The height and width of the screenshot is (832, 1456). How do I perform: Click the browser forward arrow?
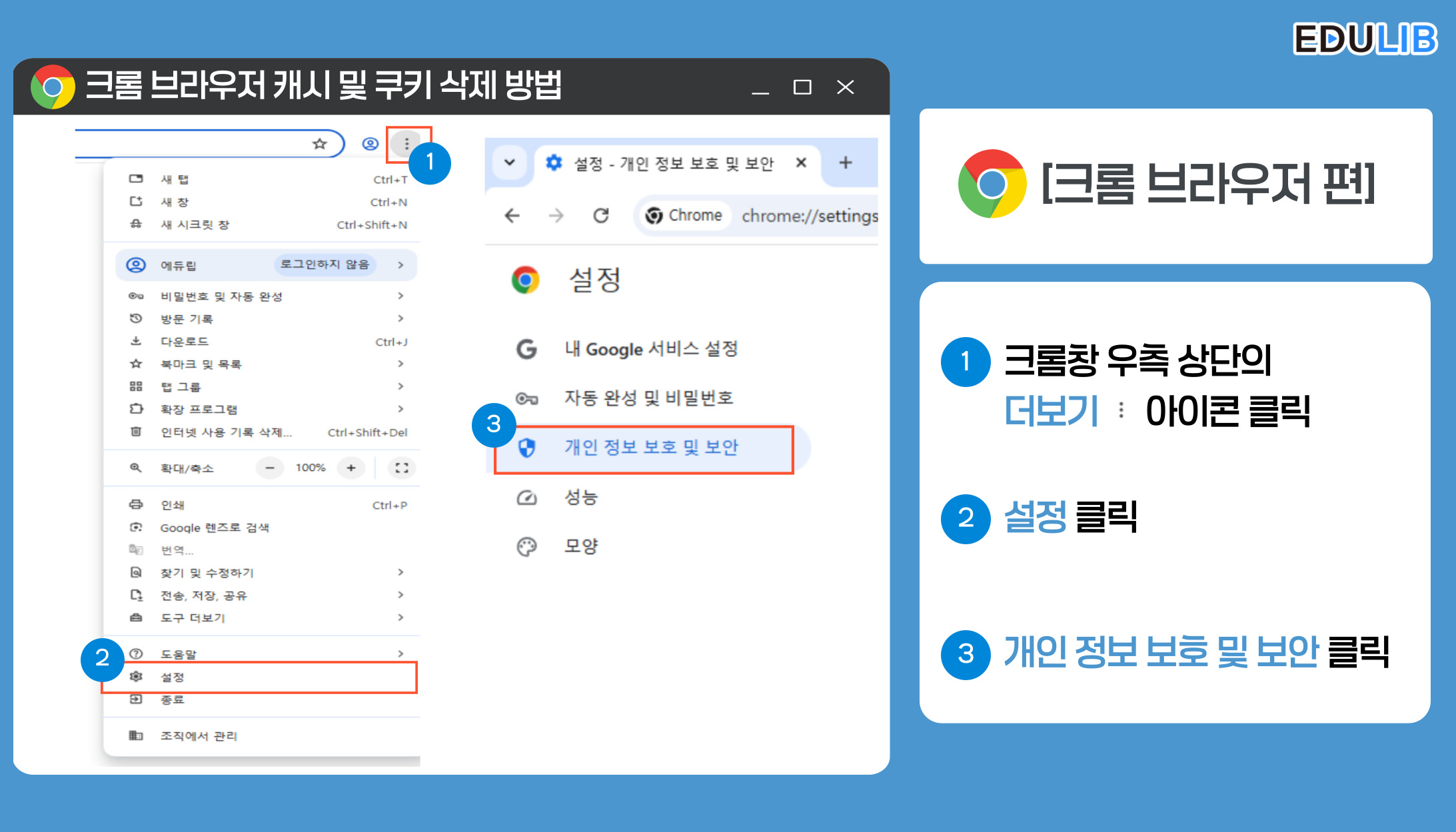click(x=556, y=216)
